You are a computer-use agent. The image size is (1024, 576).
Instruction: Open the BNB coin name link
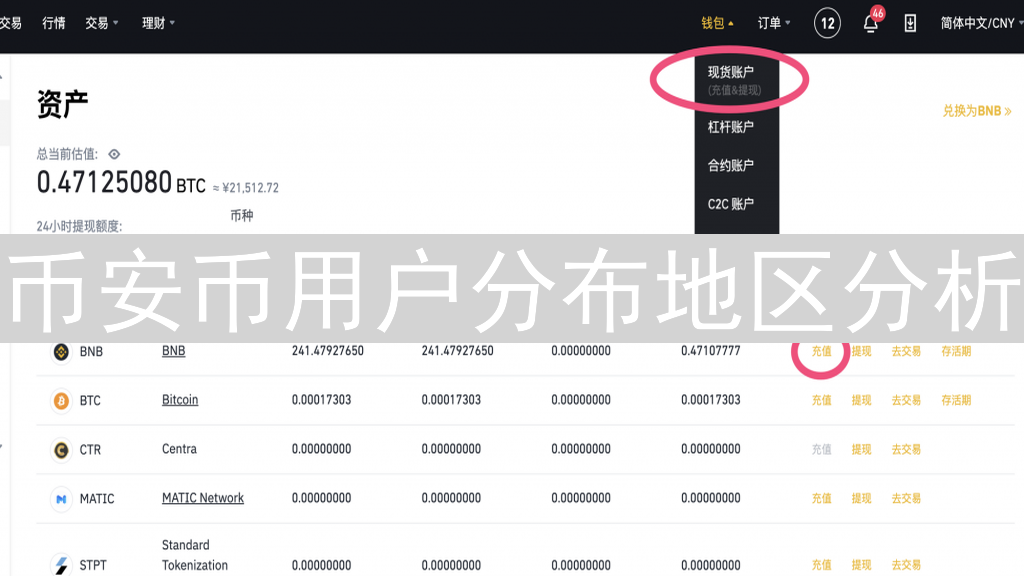(174, 351)
